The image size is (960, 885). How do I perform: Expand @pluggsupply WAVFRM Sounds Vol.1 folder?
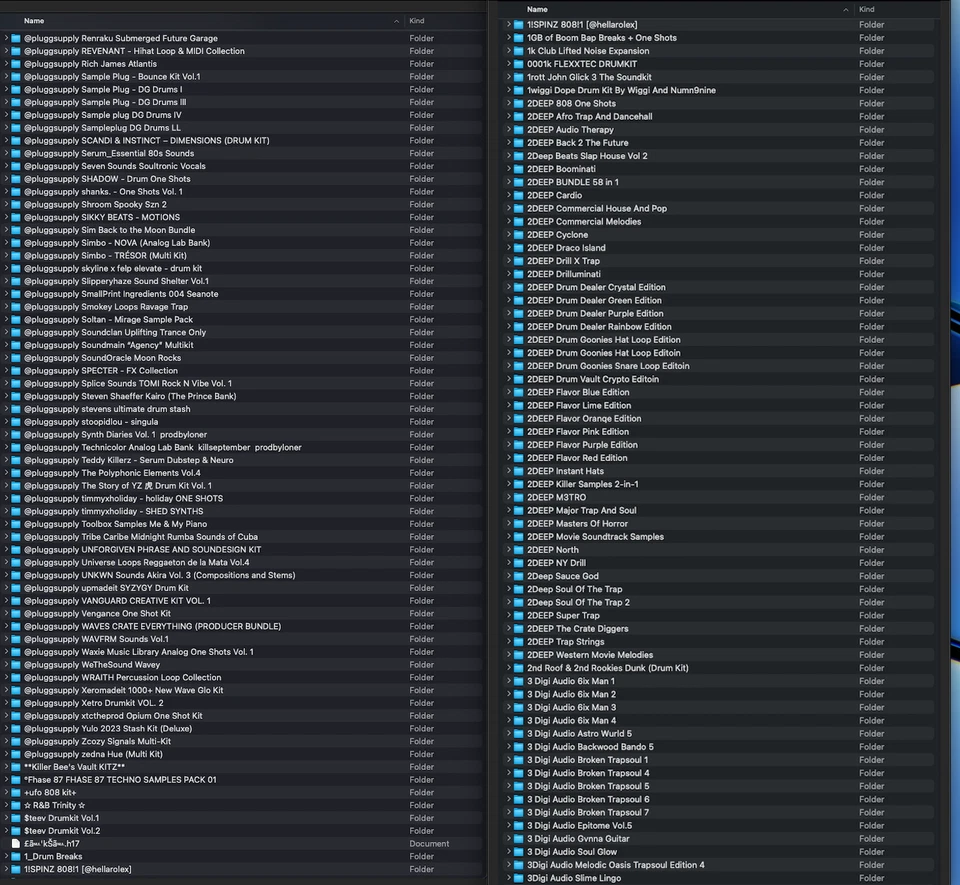tap(6, 639)
